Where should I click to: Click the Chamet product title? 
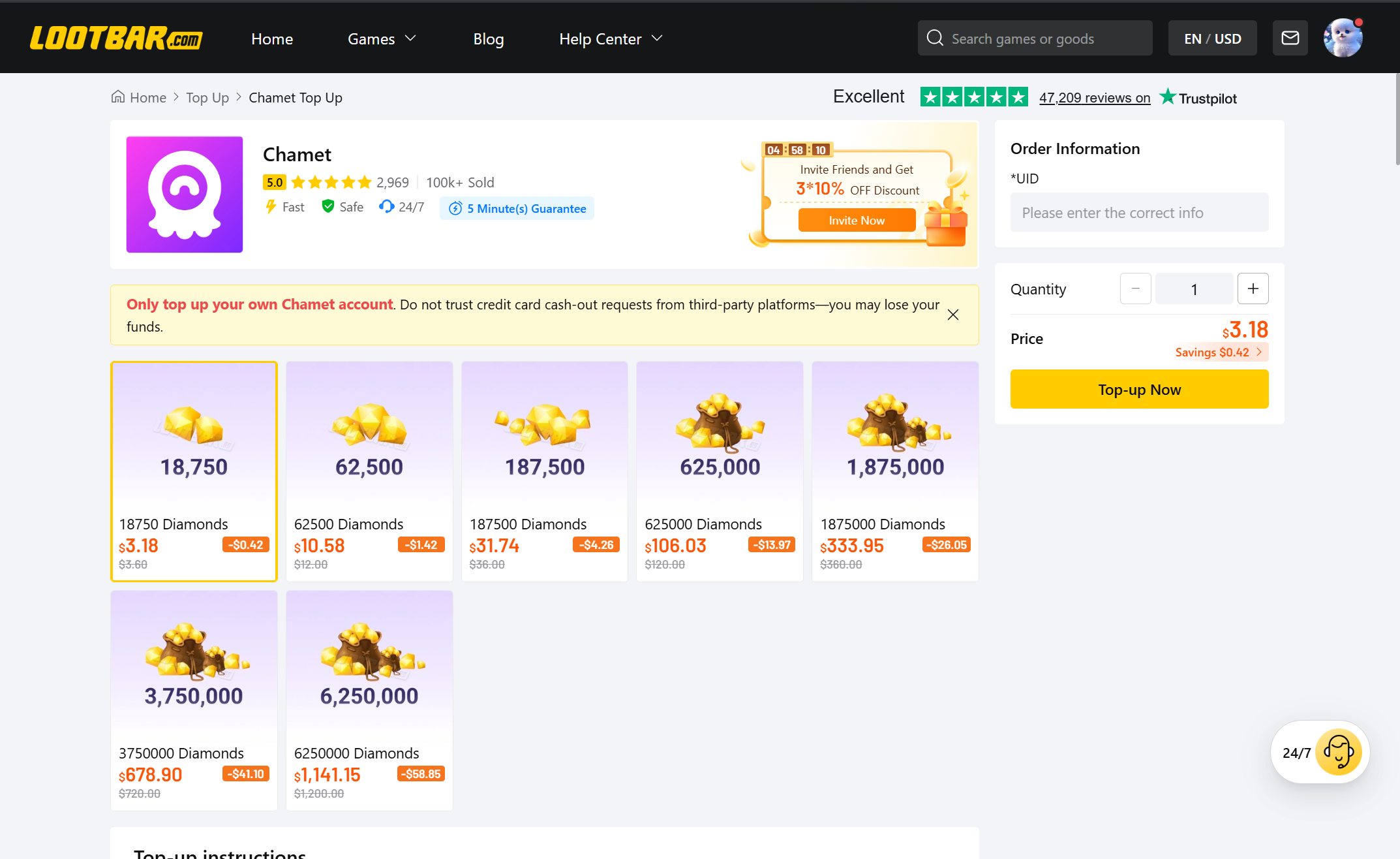coord(297,155)
